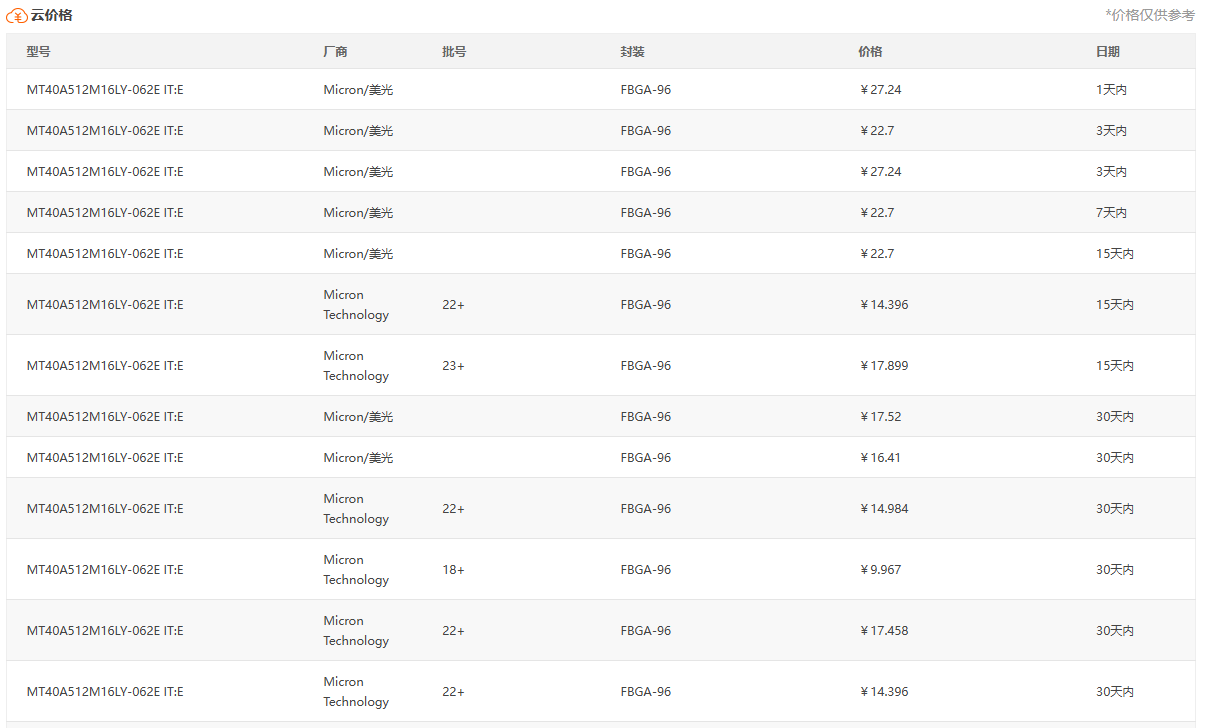
Task: Open the model in the 1天内 row
Action: pos(105,90)
